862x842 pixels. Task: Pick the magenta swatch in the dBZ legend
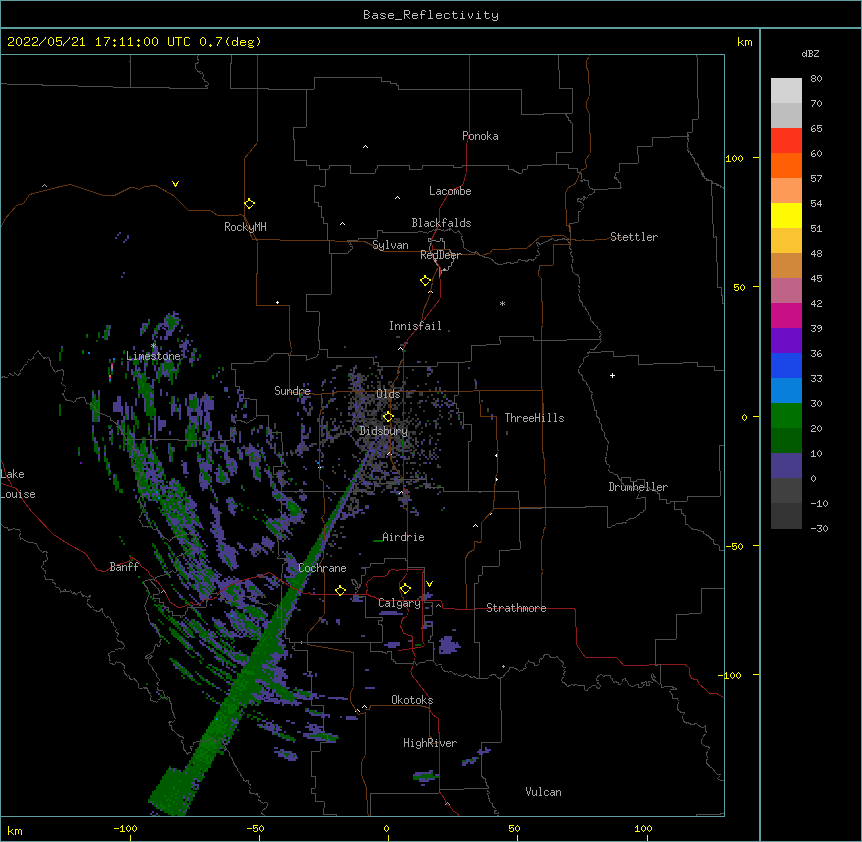tap(786, 315)
